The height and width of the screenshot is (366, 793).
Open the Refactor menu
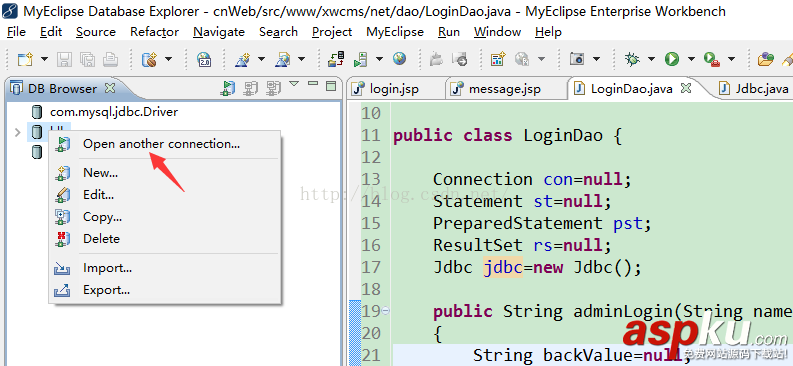[154, 32]
